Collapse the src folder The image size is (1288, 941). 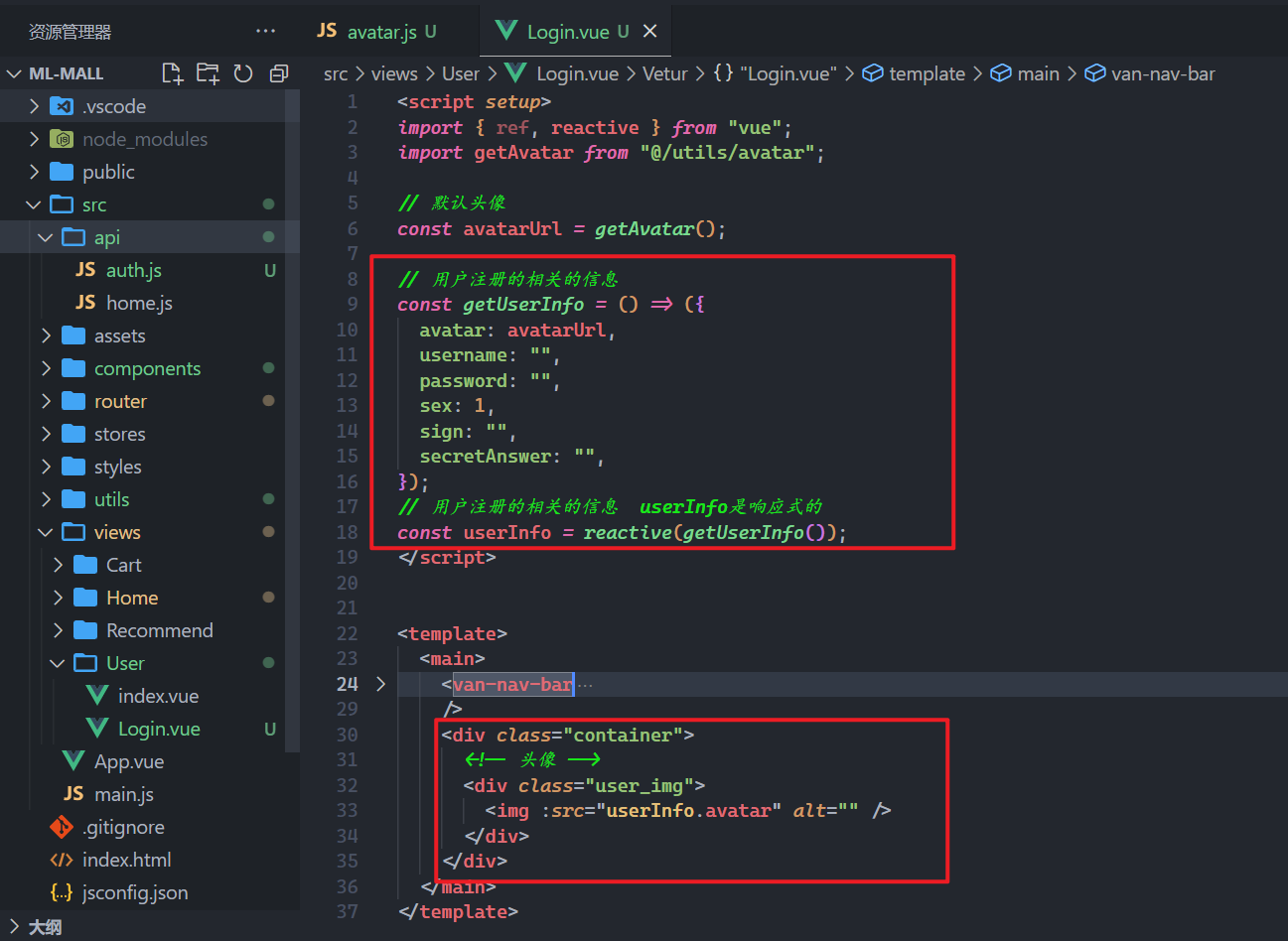point(34,204)
